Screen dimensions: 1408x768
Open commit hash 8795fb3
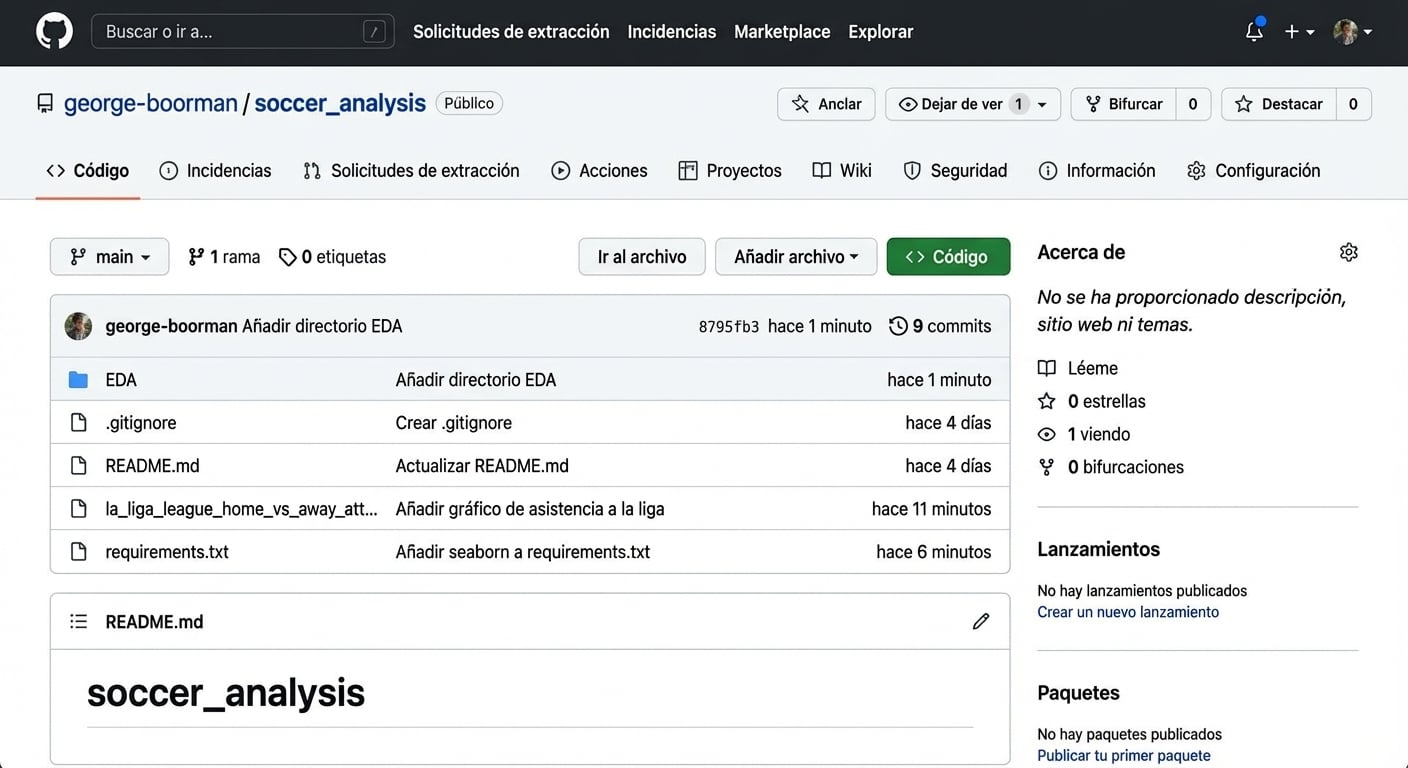coord(729,327)
